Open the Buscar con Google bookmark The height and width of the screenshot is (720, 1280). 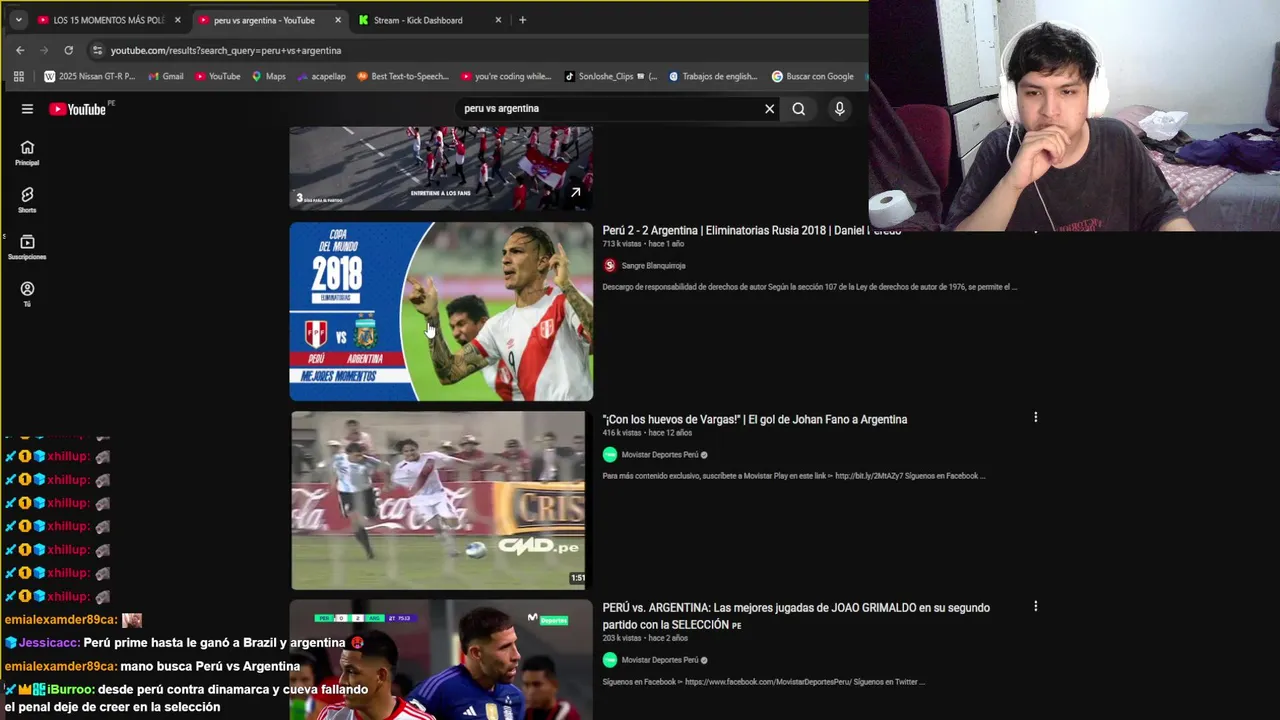pos(813,76)
